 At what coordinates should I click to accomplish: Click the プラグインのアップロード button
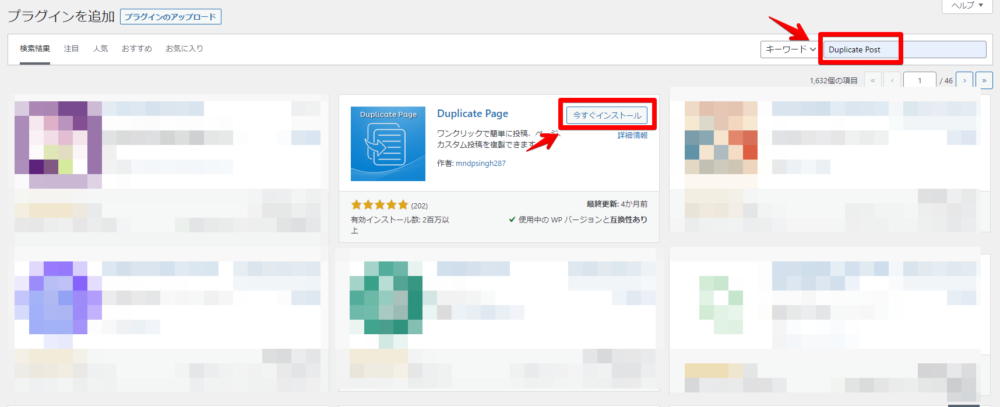pyautogui.click(x=170, y=17)
